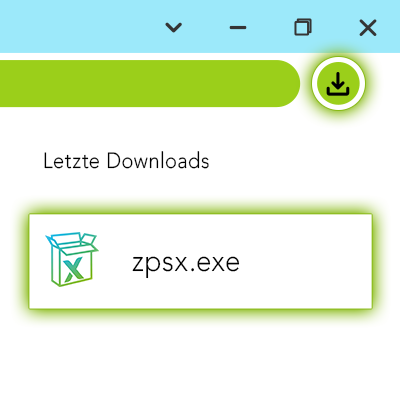Click the zpsx.exe installer box icon
Screen dimensions: 400x400
tap(72, 259)
